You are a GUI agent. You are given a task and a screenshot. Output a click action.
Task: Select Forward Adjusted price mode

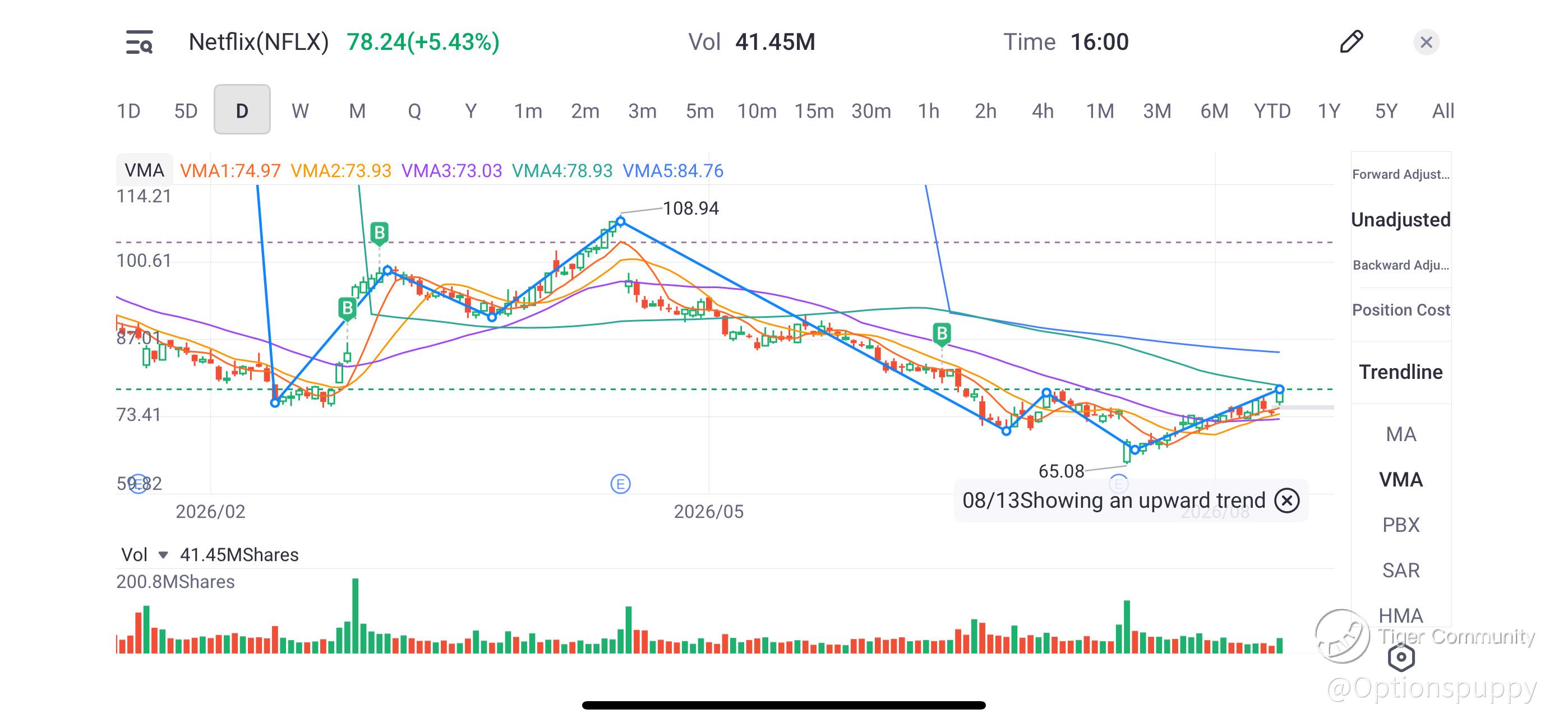tap(1401, 175)
